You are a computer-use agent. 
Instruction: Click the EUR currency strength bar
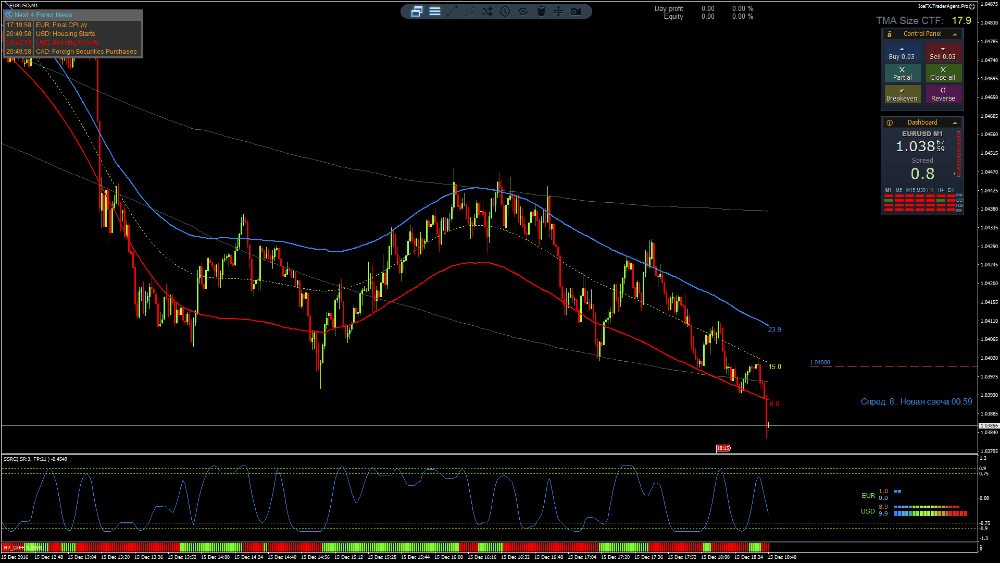[x=897, y=492]
